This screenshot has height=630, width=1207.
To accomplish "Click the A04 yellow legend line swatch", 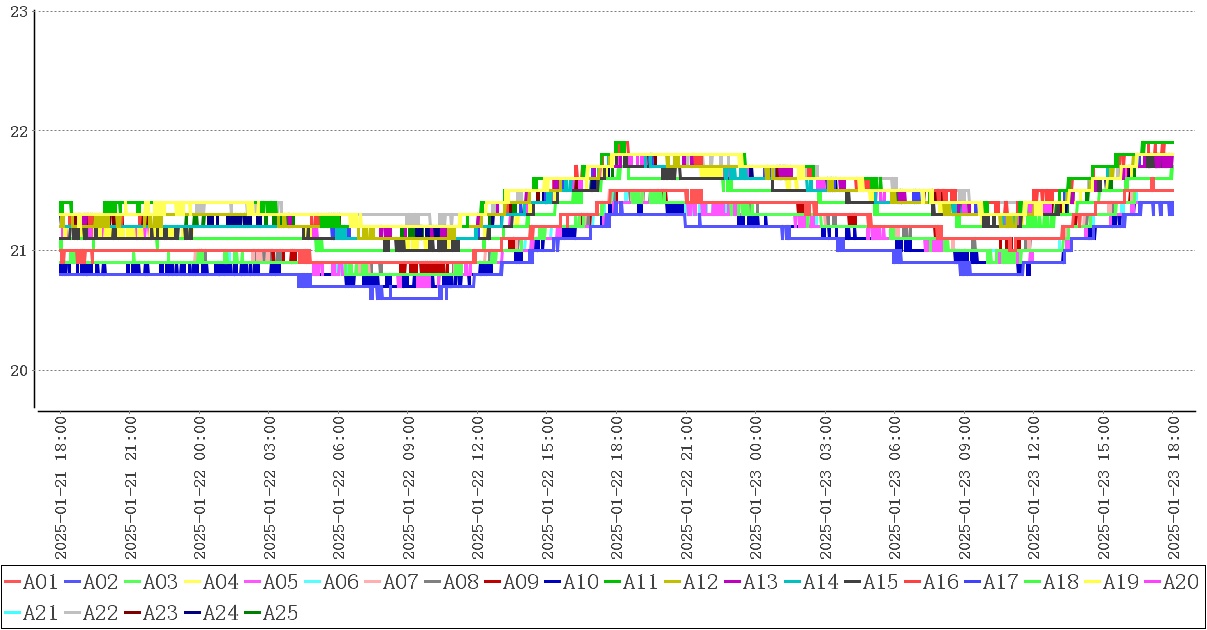I will (193, 582).
